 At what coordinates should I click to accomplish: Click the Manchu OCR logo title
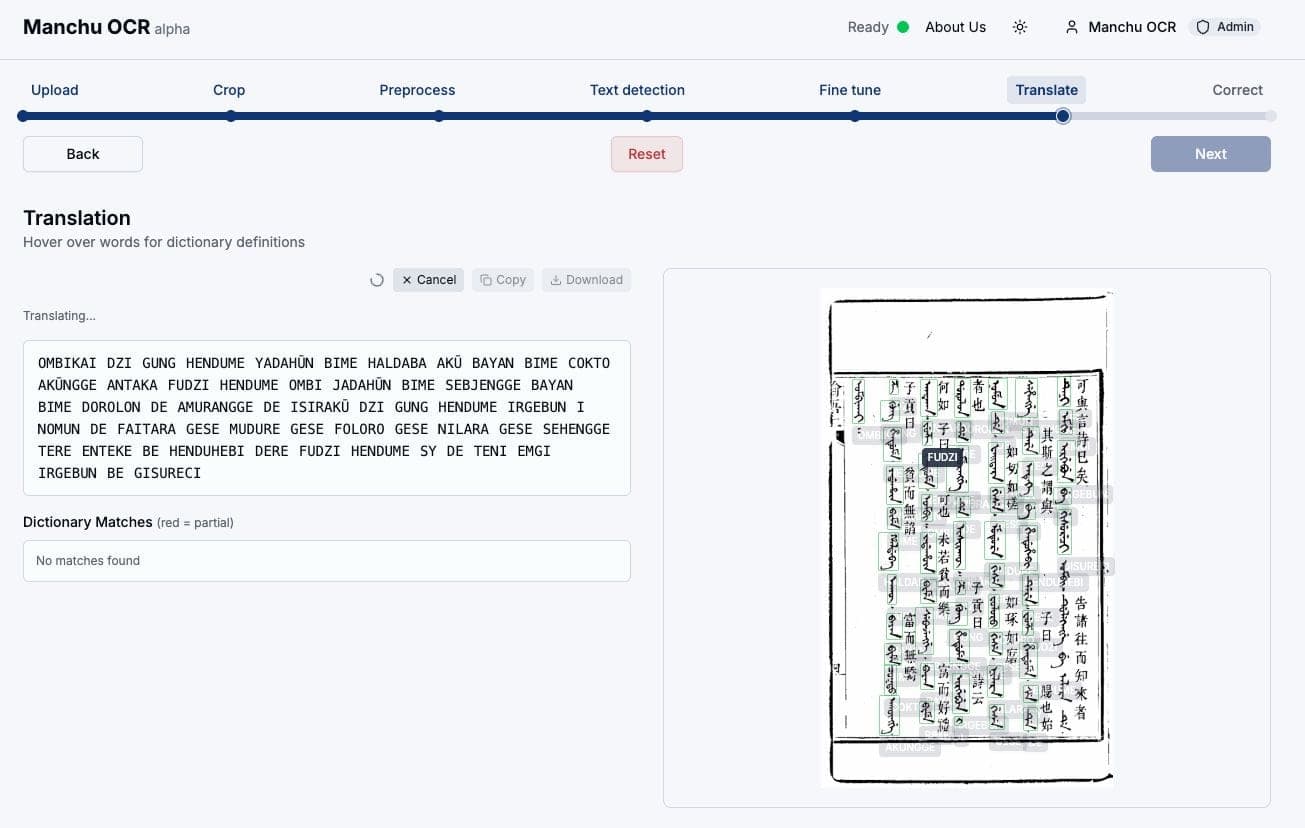[86, 27]
